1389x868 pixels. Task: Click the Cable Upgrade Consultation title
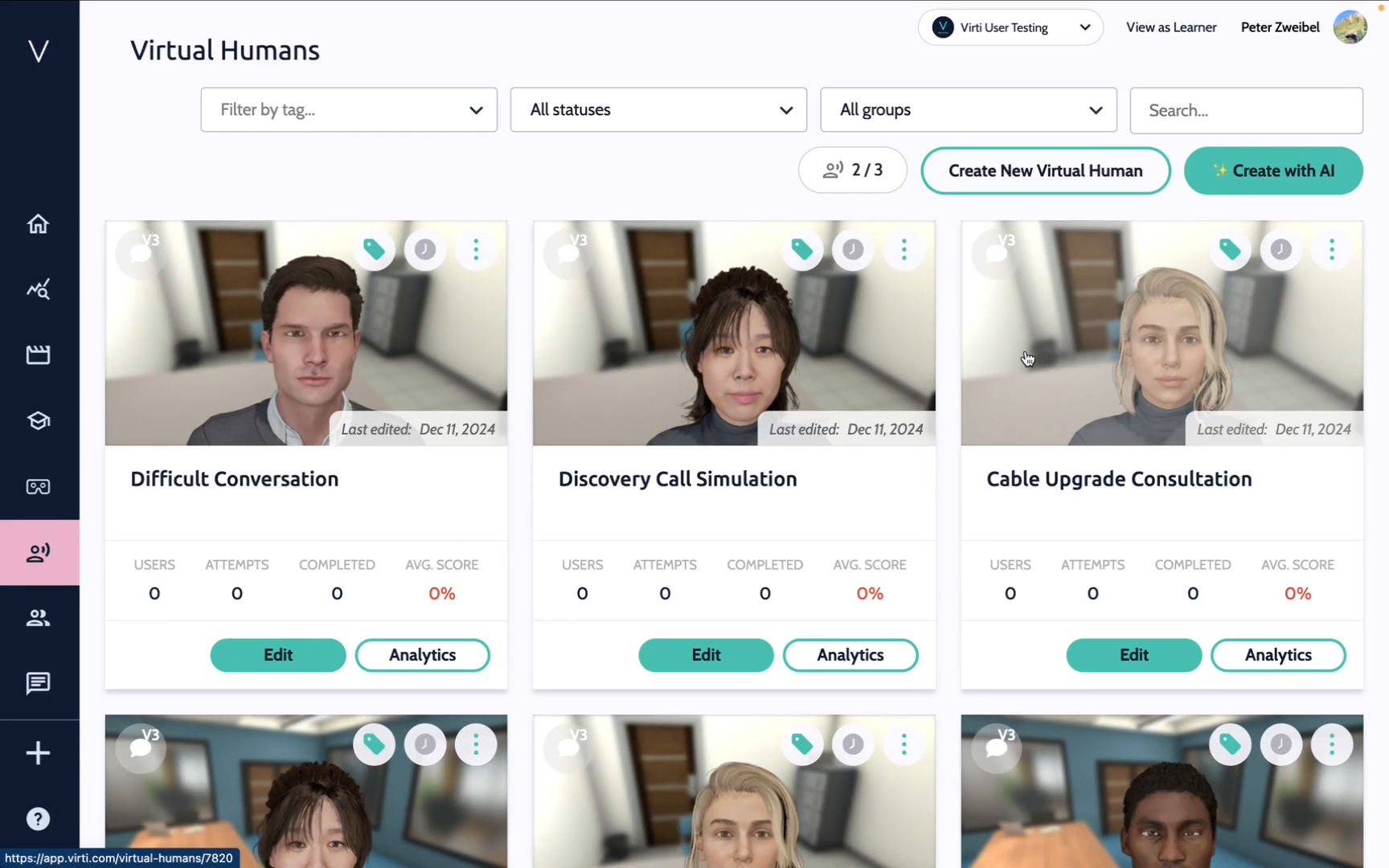(1120, 479)
